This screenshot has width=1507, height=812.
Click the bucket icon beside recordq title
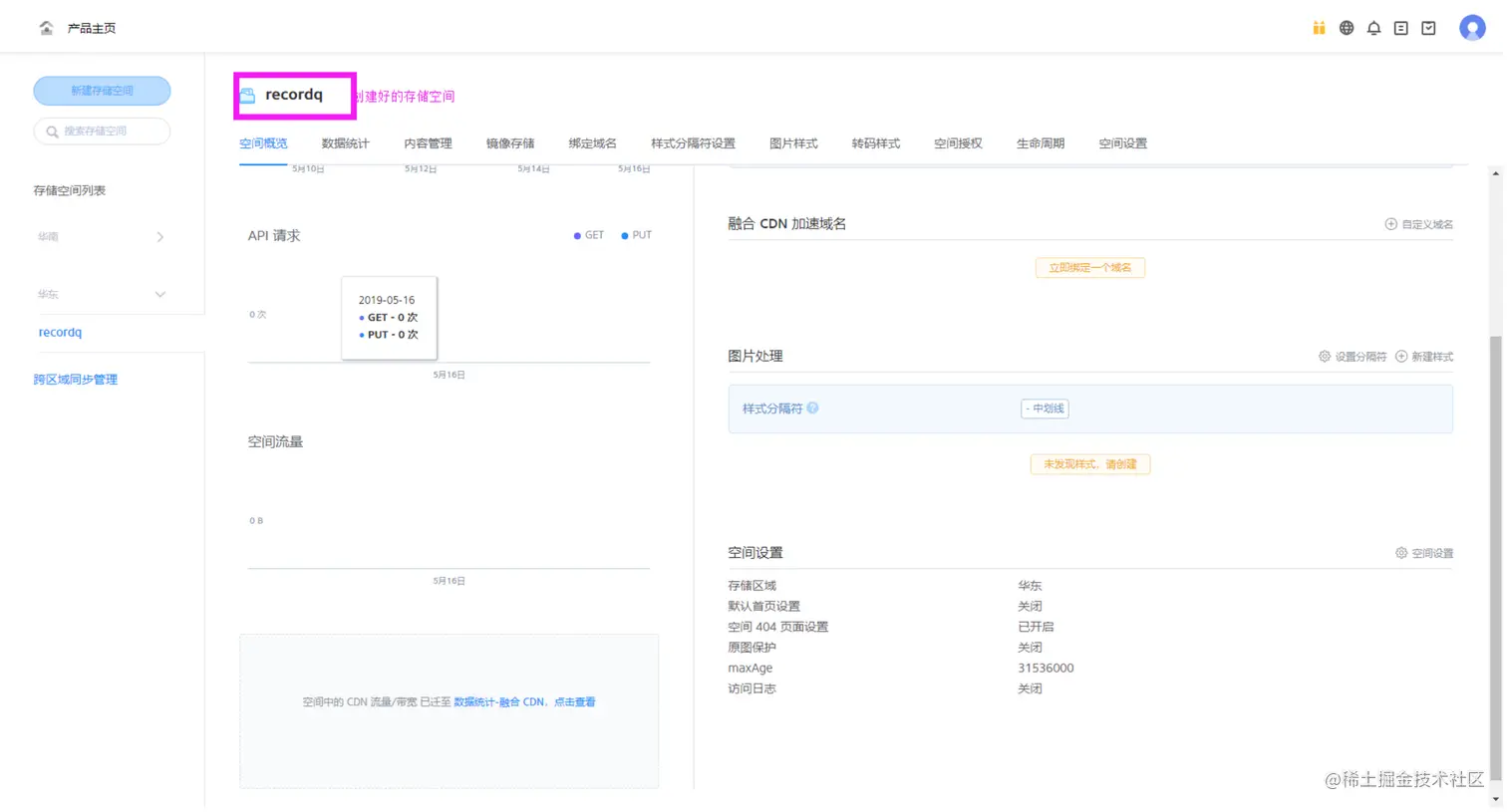pyautogui.click(x=247, y=96)
